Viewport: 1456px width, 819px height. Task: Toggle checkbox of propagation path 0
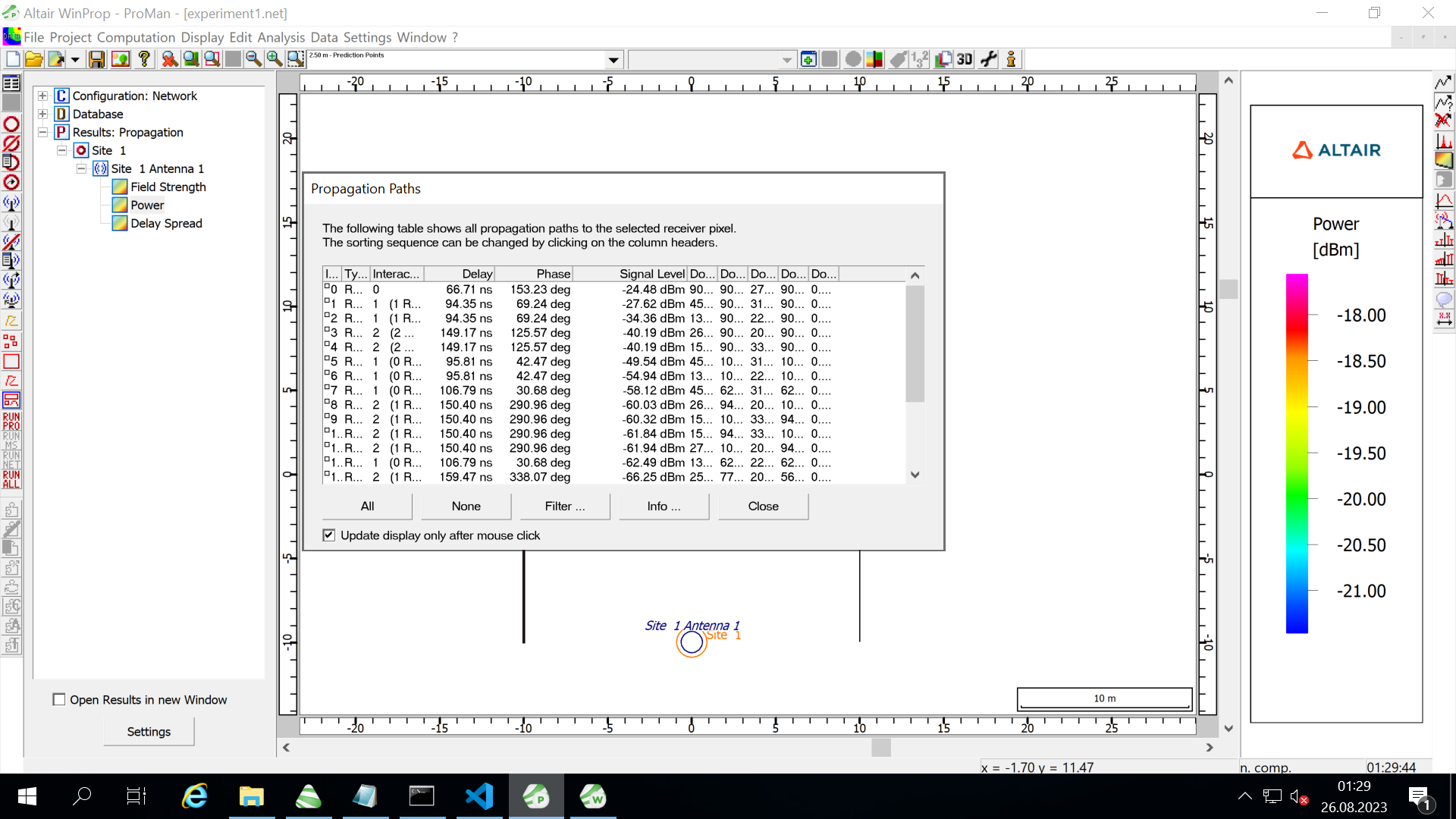(327, 287)
